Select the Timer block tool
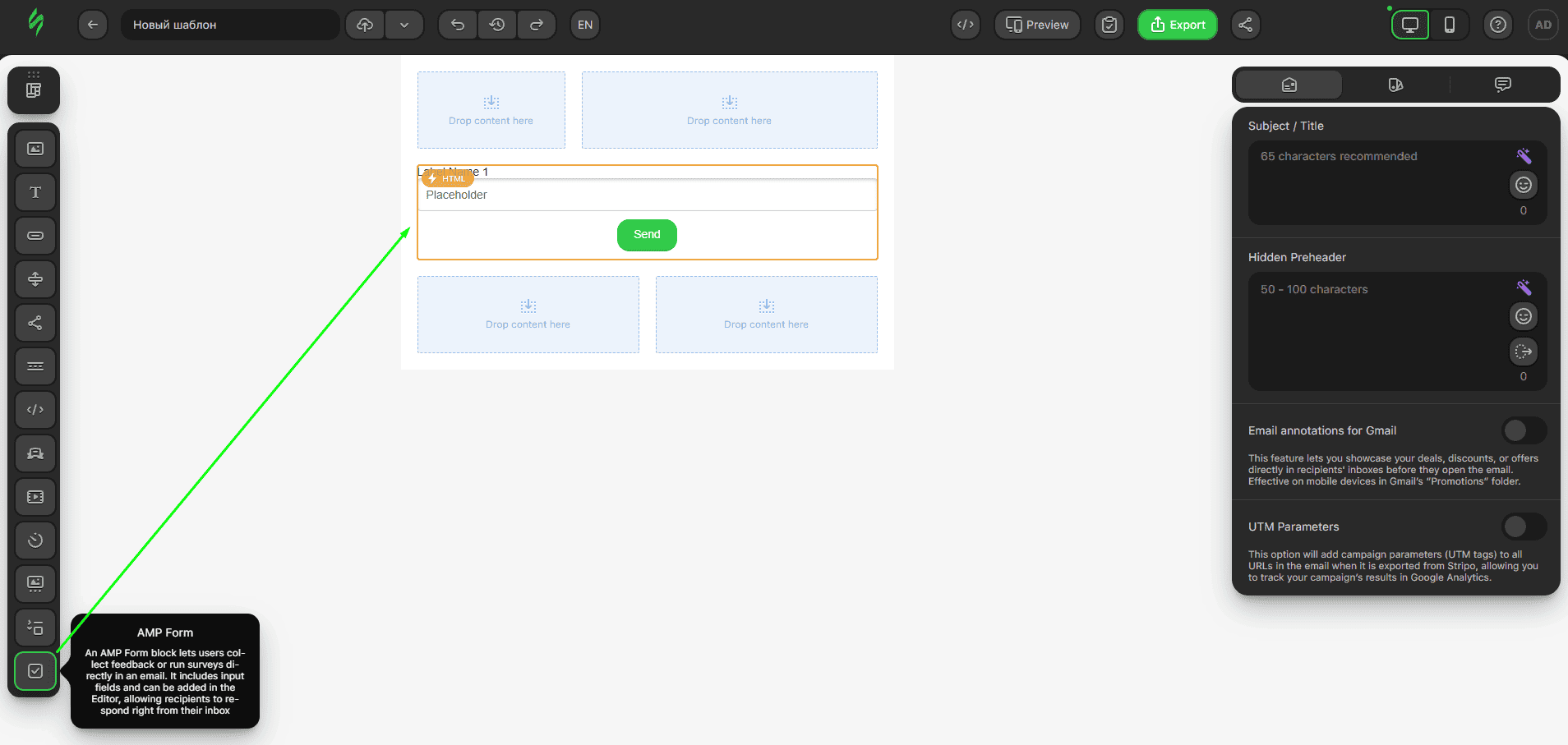Image resolution: width=1568 pixels, height=745 pixels. [x=35, y=540]
